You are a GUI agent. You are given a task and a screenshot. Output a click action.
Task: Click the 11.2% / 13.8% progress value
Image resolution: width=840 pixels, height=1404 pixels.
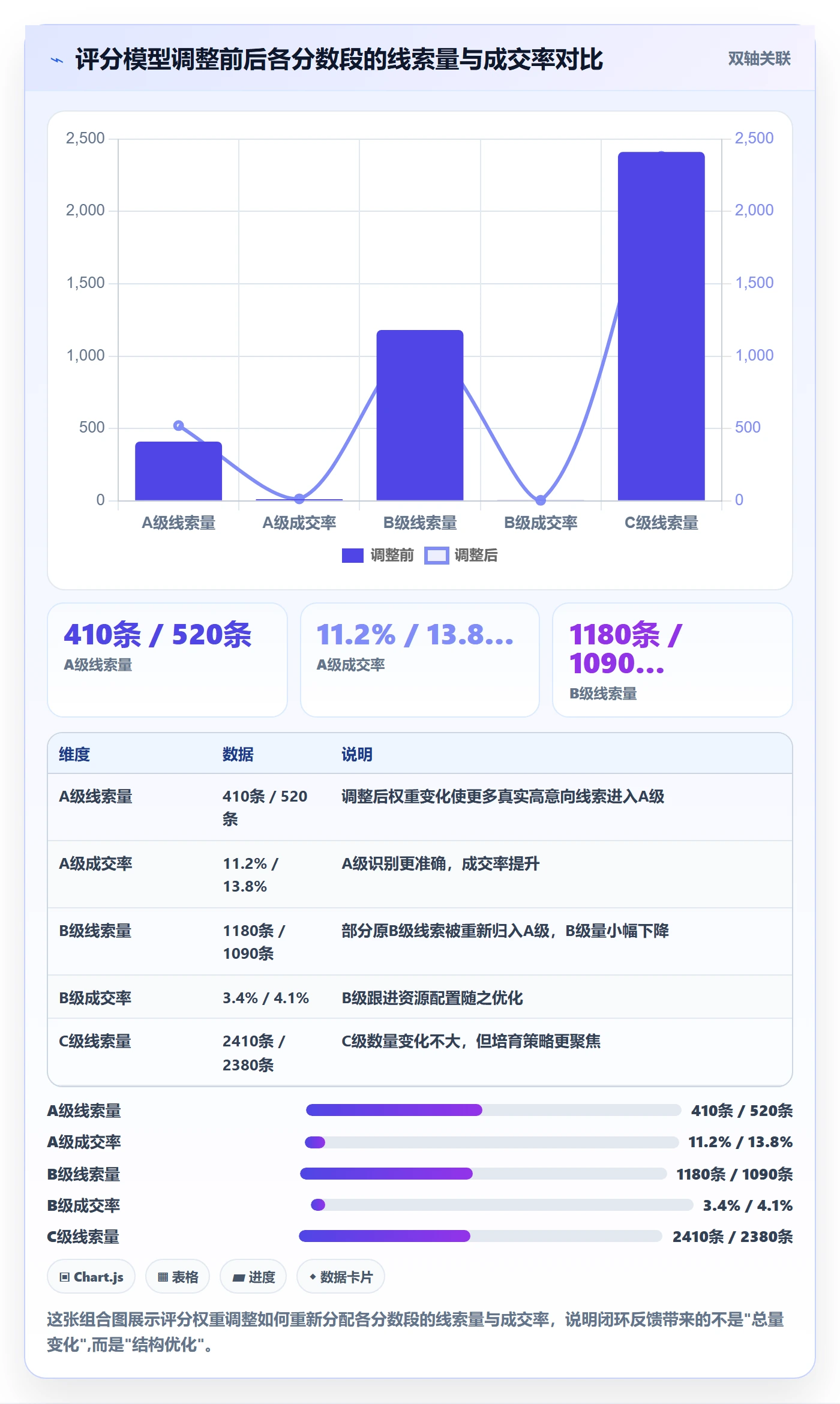(740, 1142)
